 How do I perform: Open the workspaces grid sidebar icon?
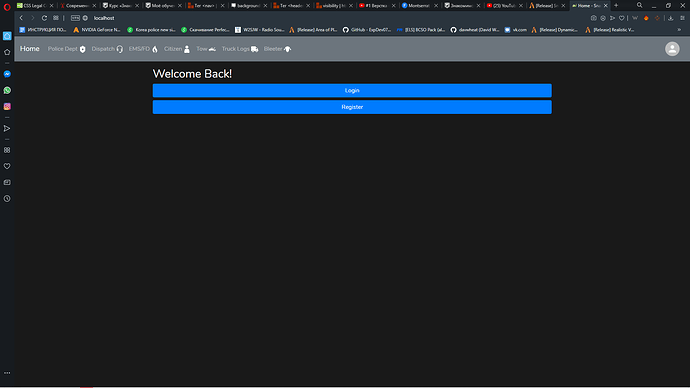click(x=7, y=150)
